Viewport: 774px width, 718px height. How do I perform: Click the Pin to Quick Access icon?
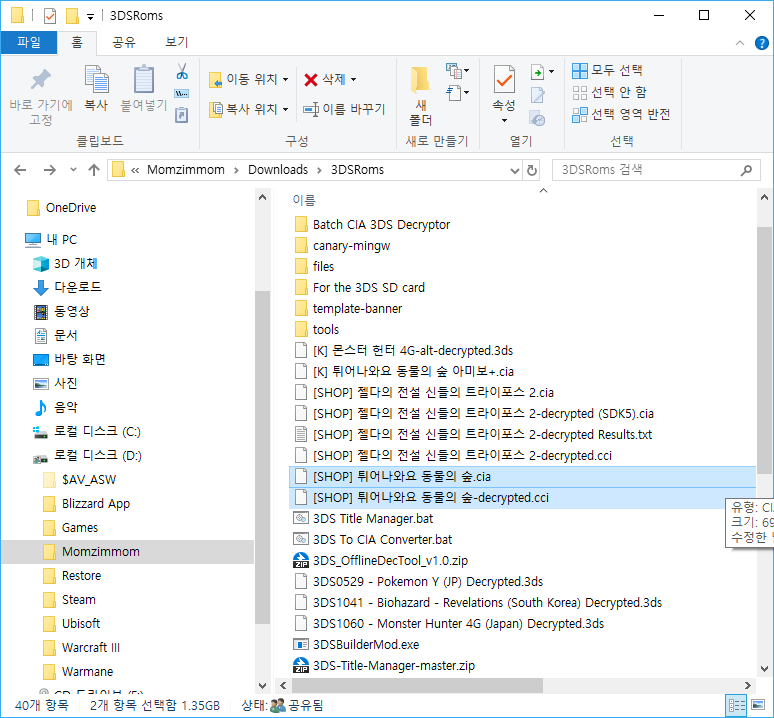coord(40,80)
